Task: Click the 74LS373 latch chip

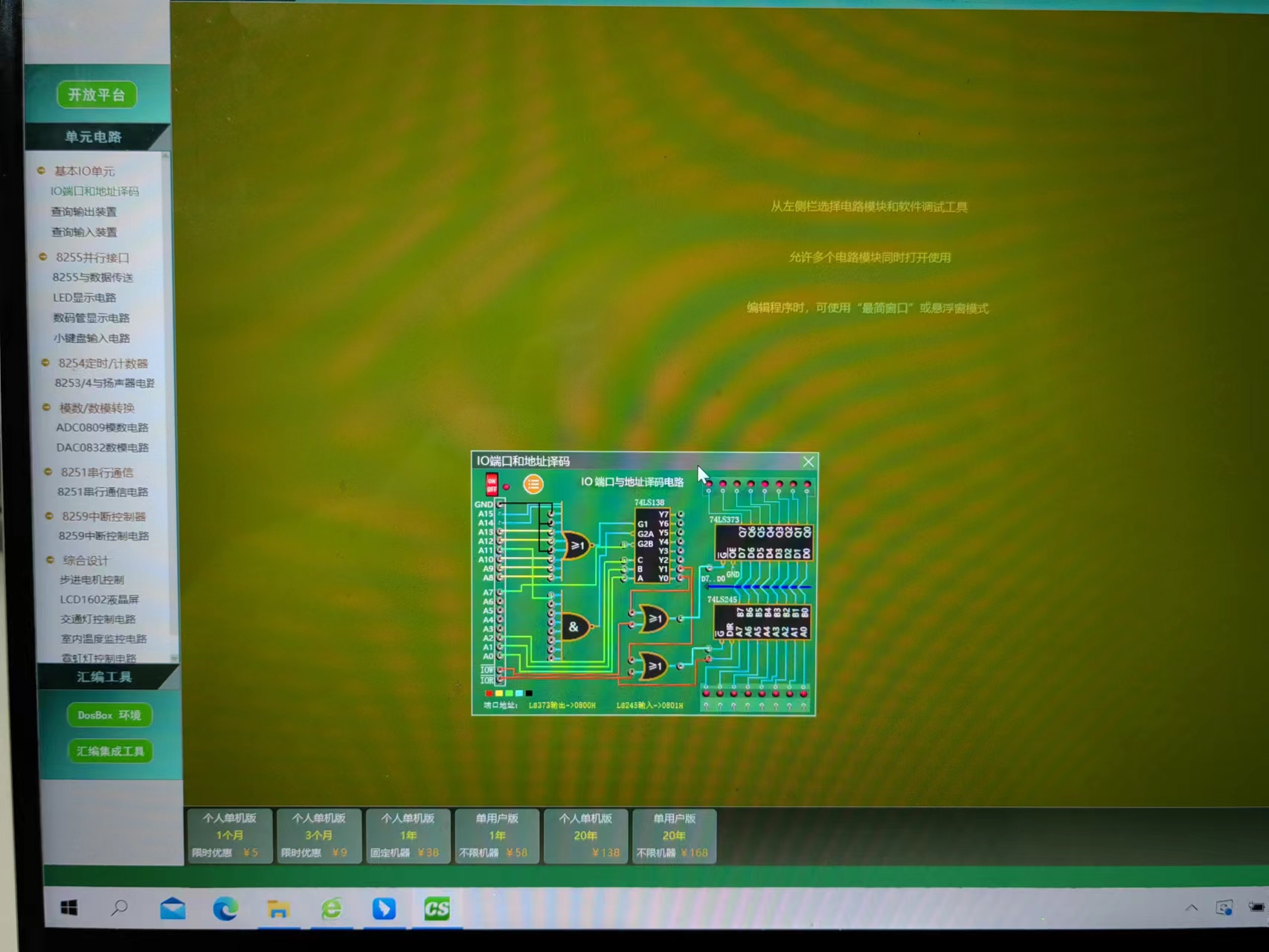Action: pyautogui.click(x=762, y=543)
